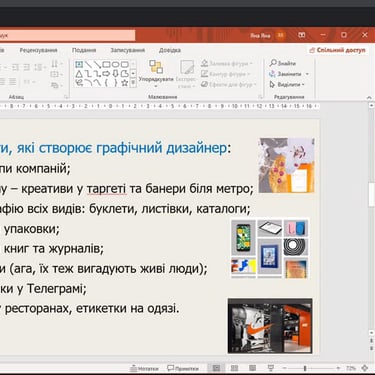Pick the straight Line shape
The height and width of the screenshot is (375, 375).
tap(88, 64)
